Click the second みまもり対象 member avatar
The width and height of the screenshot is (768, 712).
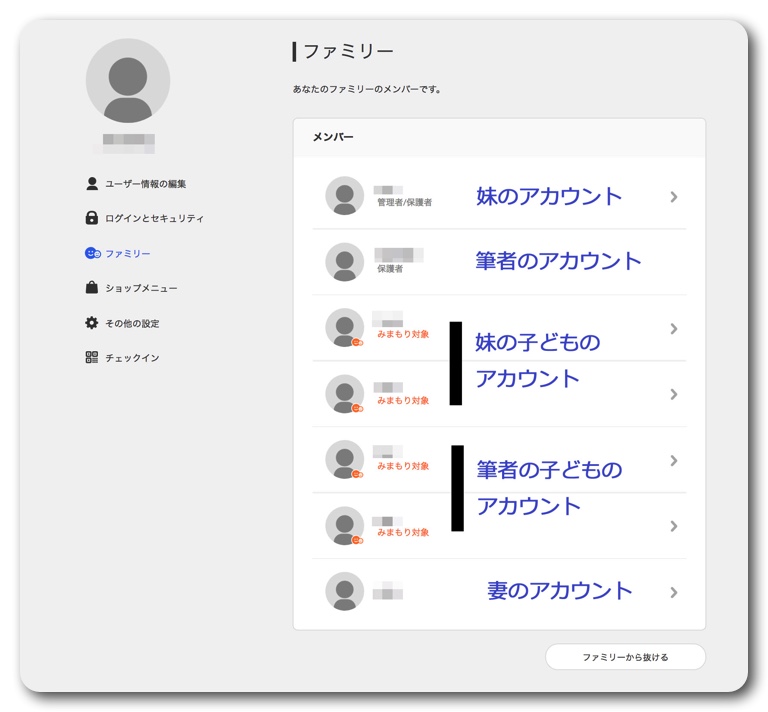tap(345, 394)
